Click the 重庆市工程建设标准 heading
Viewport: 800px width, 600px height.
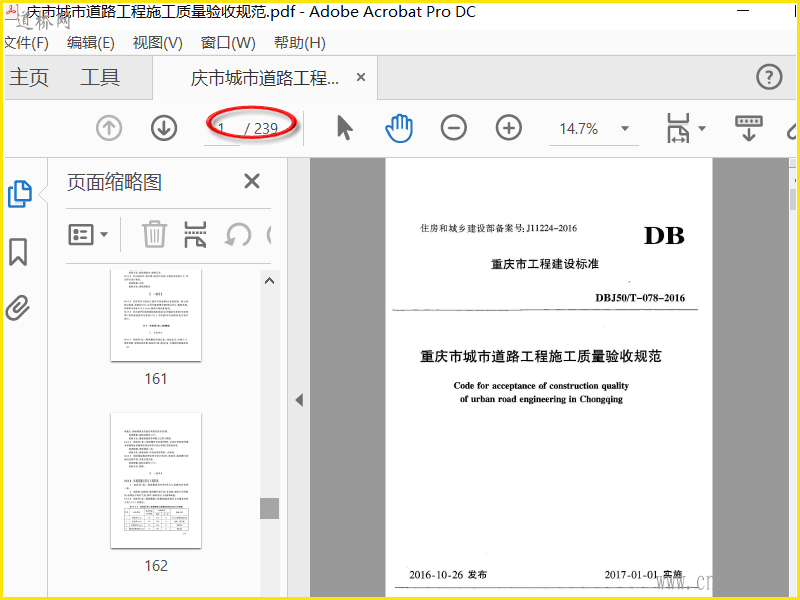(x=545, y=264)
